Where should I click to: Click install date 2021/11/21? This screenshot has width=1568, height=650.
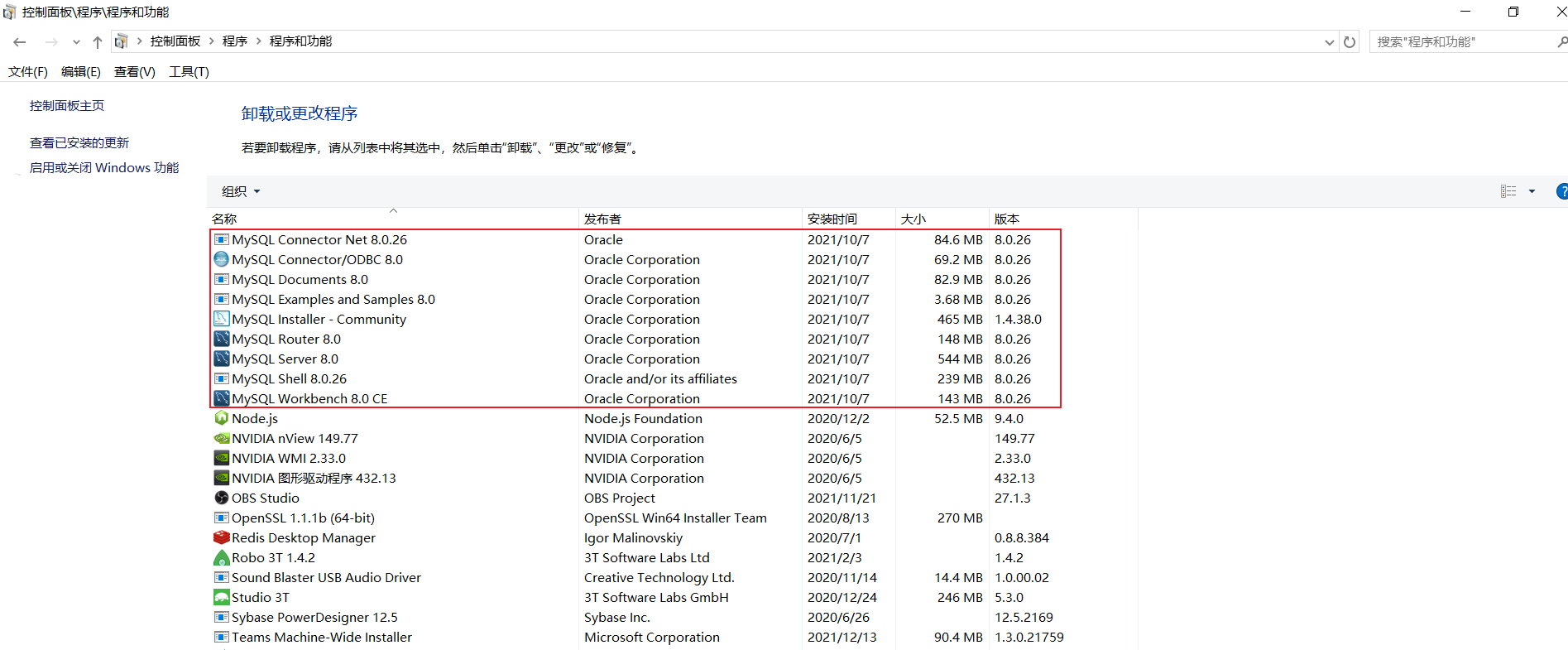(842, 498)
